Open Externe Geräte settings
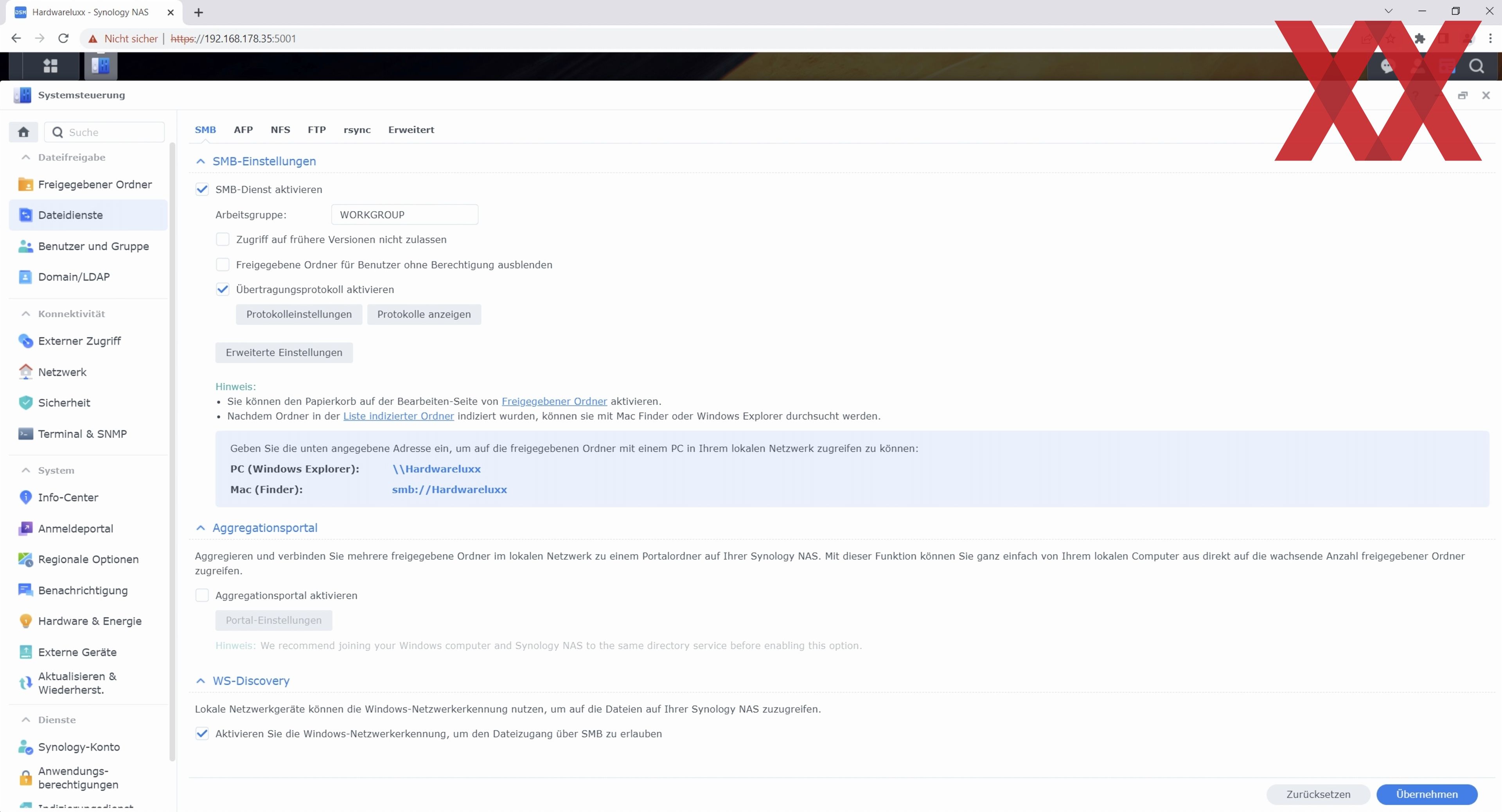The width and height of the screenshot is (1502, 812). click(x=88, y=652)
